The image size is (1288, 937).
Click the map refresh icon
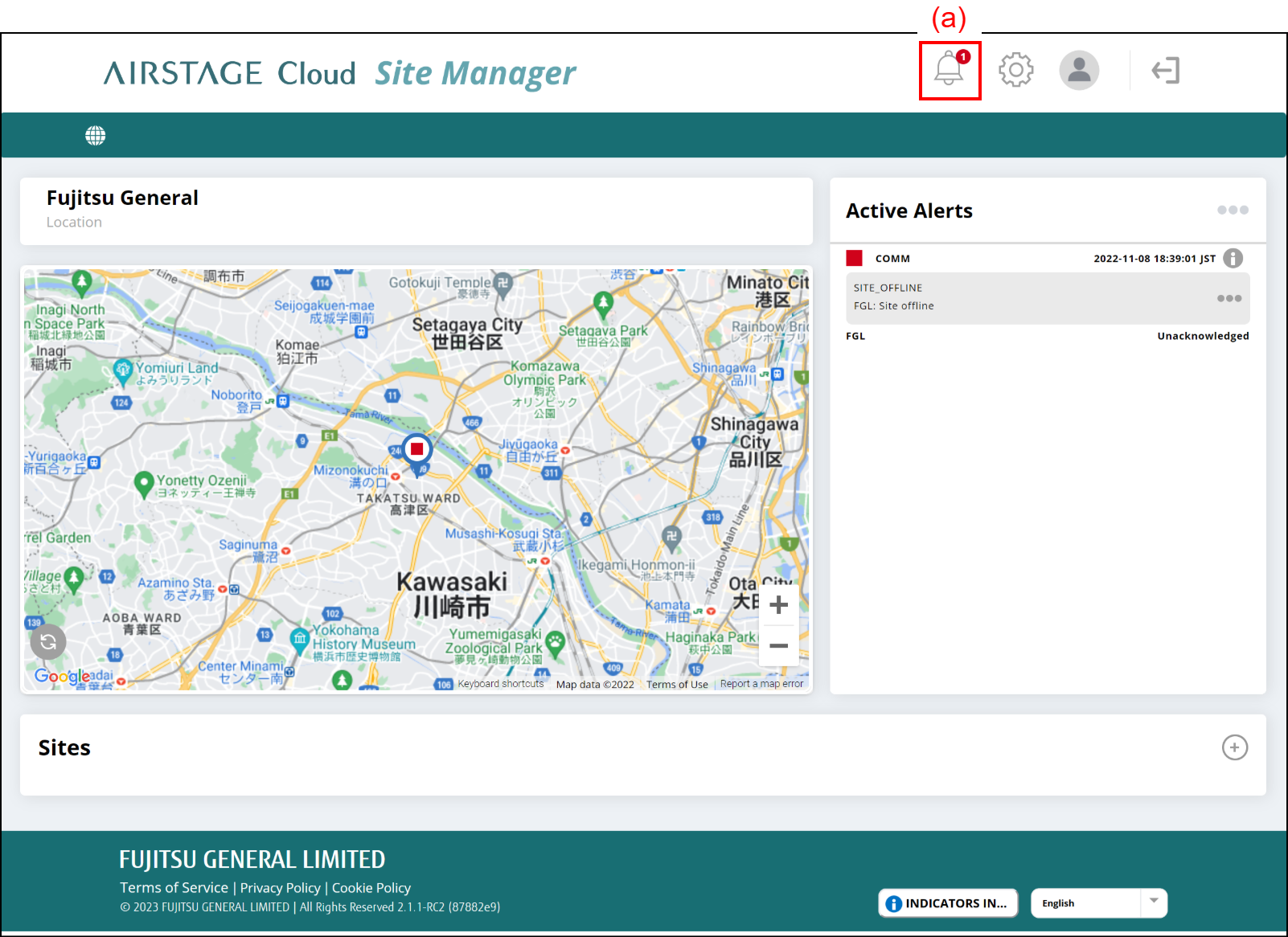48,641
